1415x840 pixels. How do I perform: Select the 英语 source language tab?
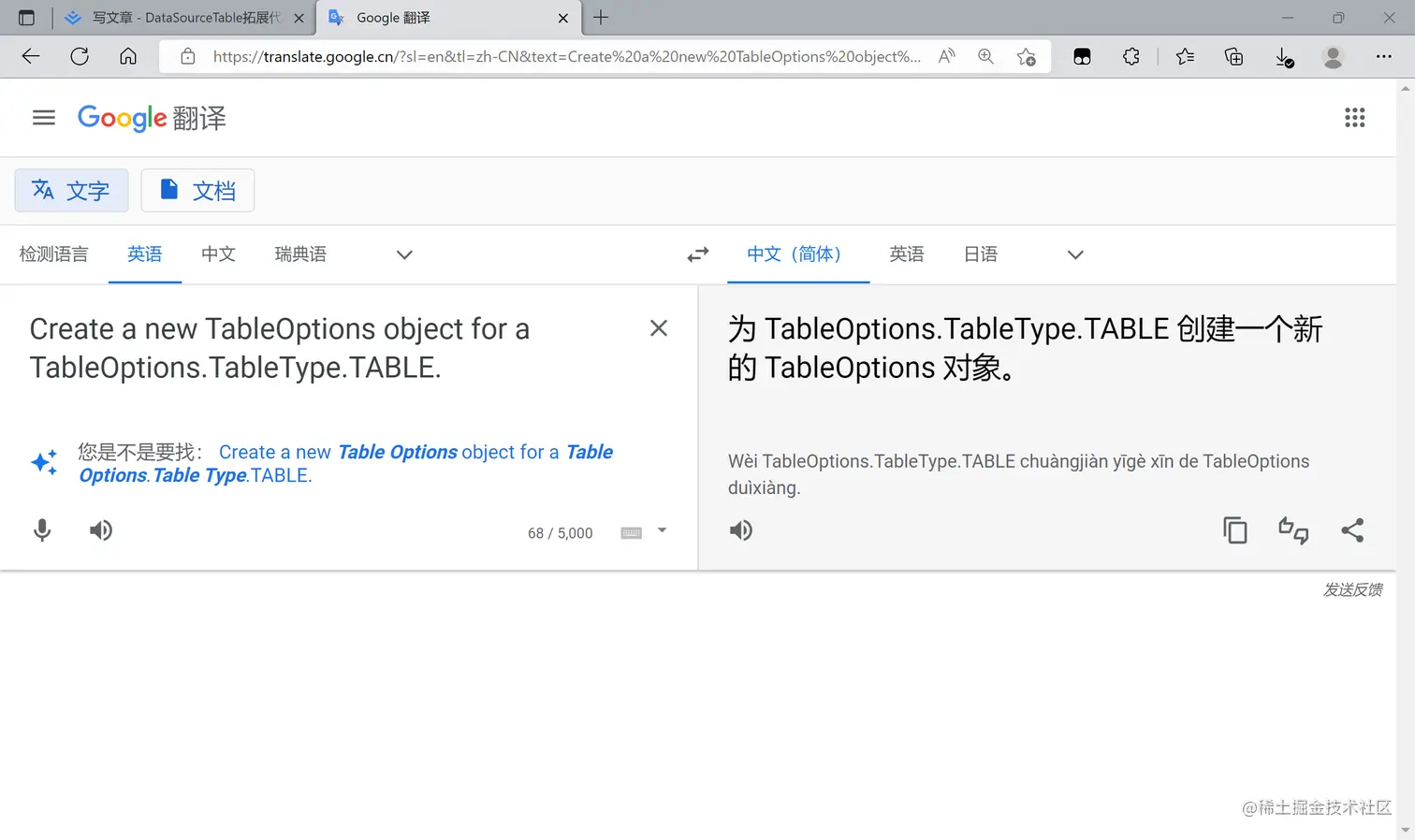pos(145,254)
